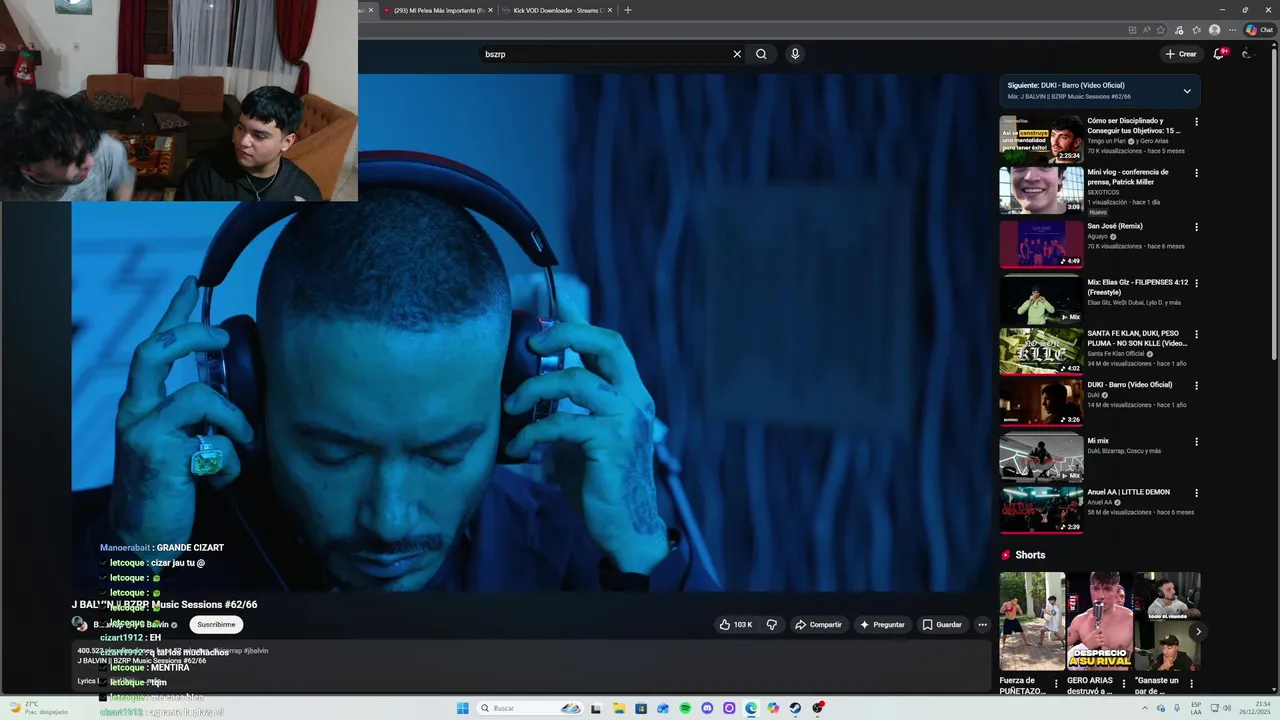Open Windows Start menu
The height and width of the screenshot is (720, 1280).
point(463,708)
